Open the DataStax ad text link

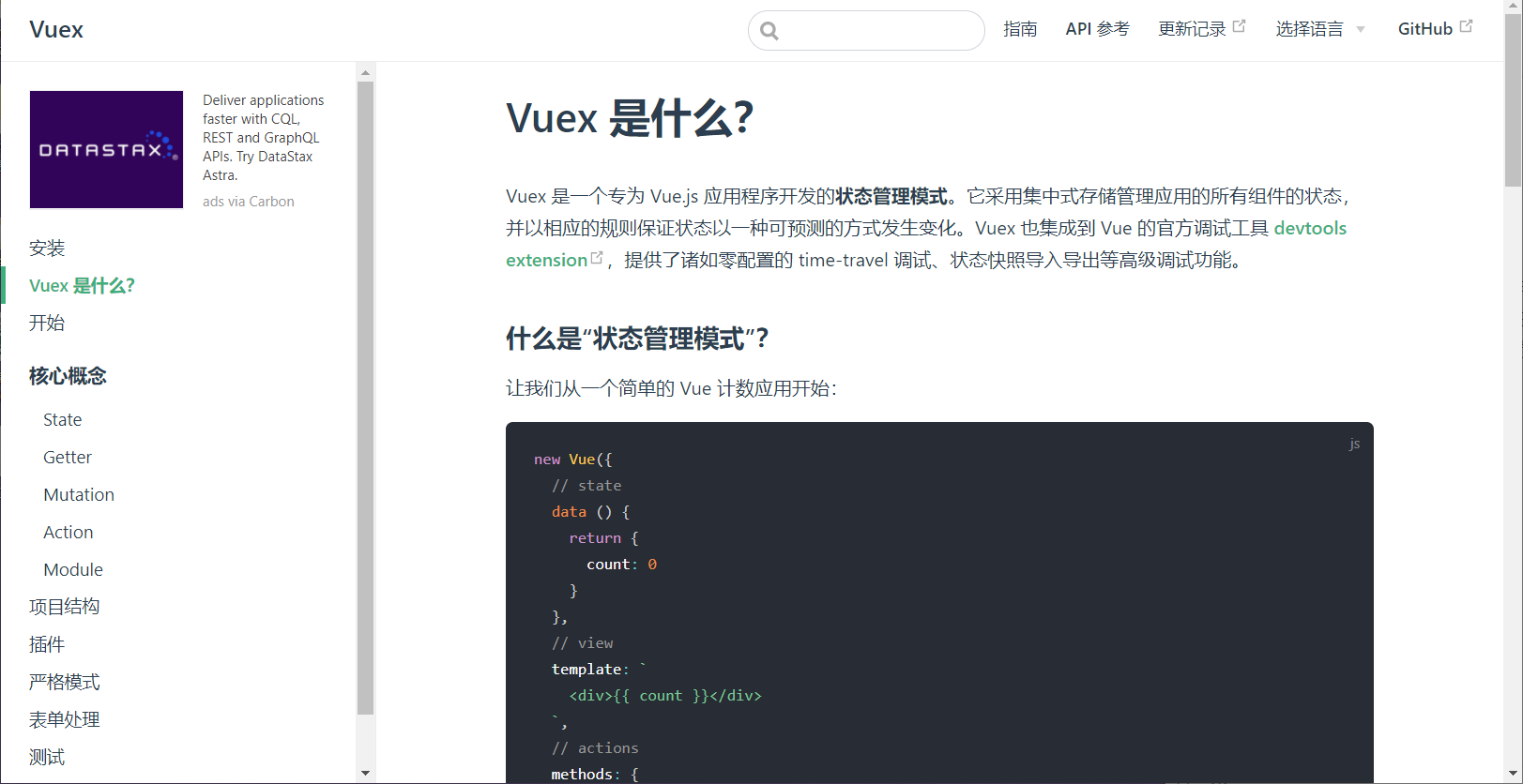click(x=264, y=137)
